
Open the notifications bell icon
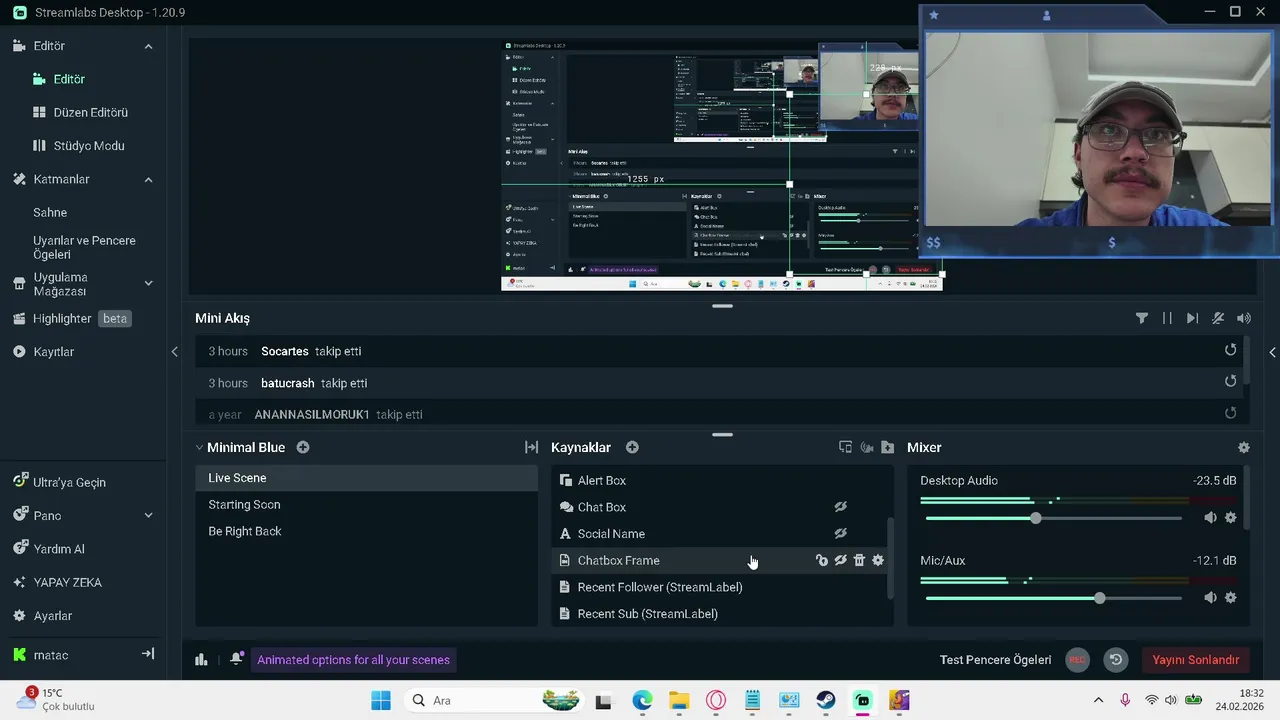[236, 659]
